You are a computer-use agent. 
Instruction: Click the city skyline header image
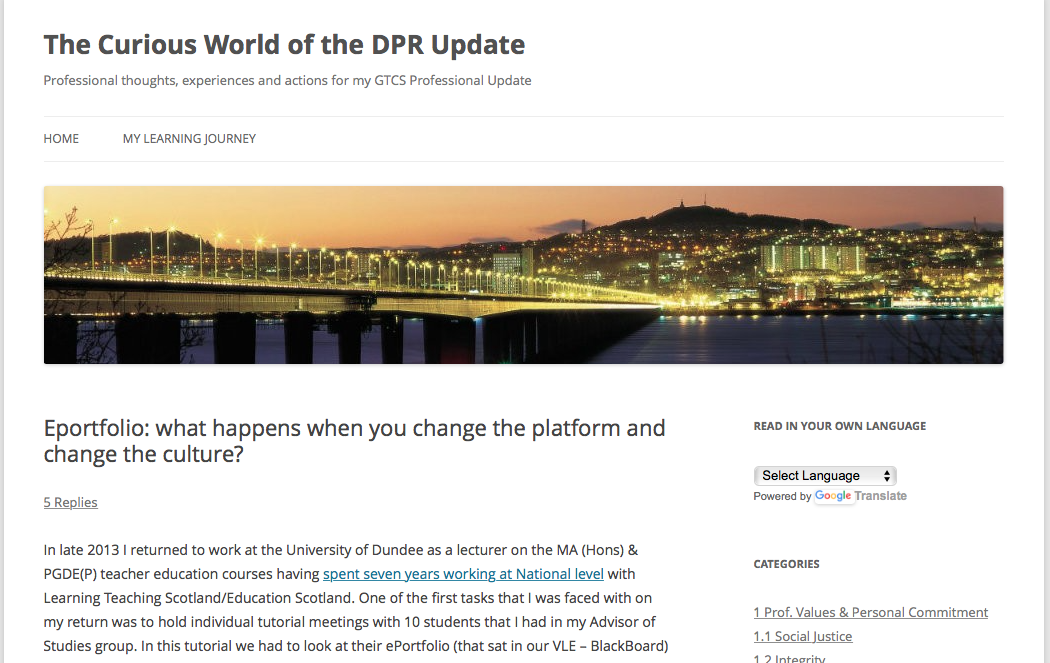tap(522, 273)
